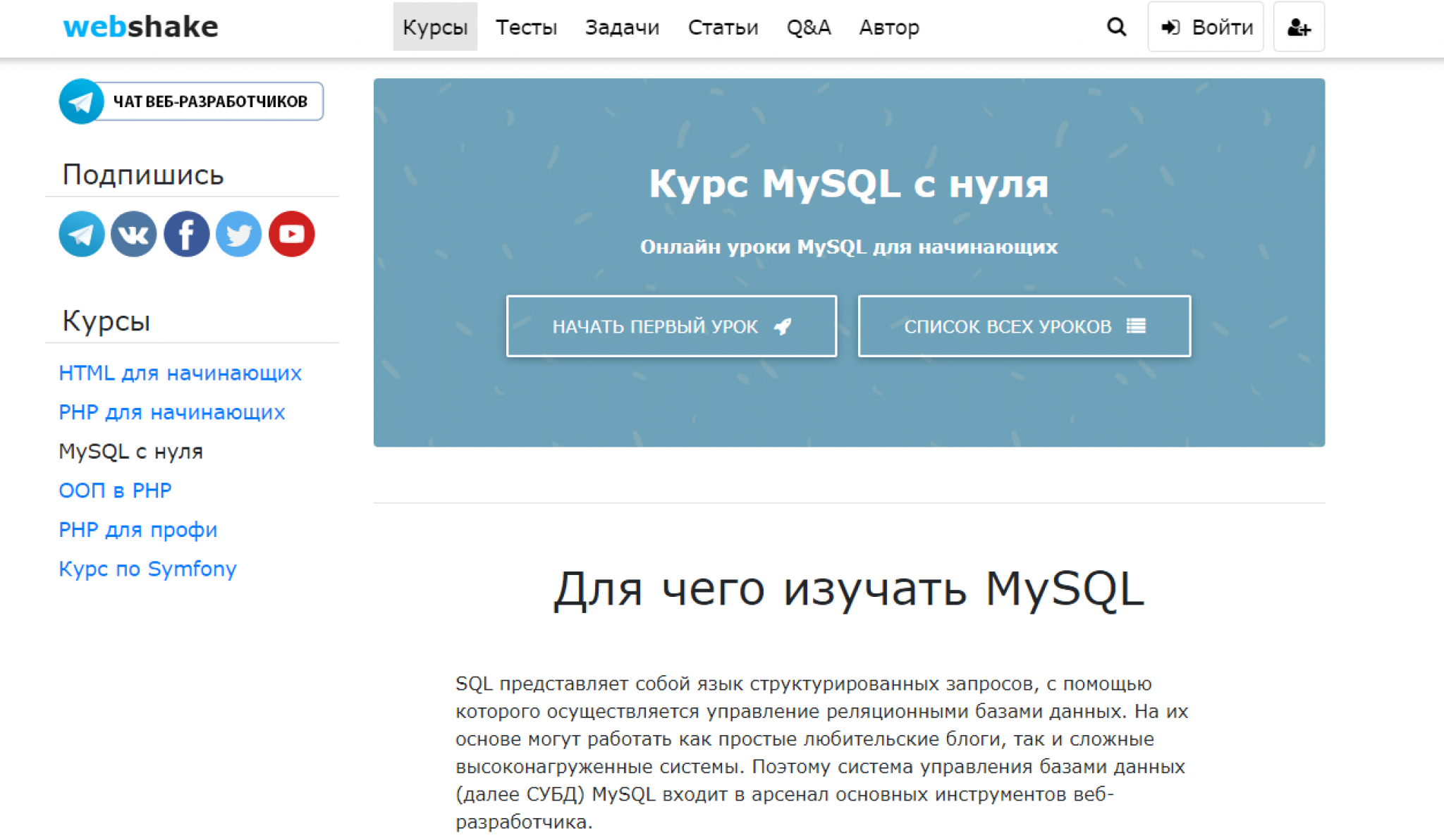Open the Telegram subscribe icon
The width and height of the screenshot is (1444, 840).
(81, 234)
